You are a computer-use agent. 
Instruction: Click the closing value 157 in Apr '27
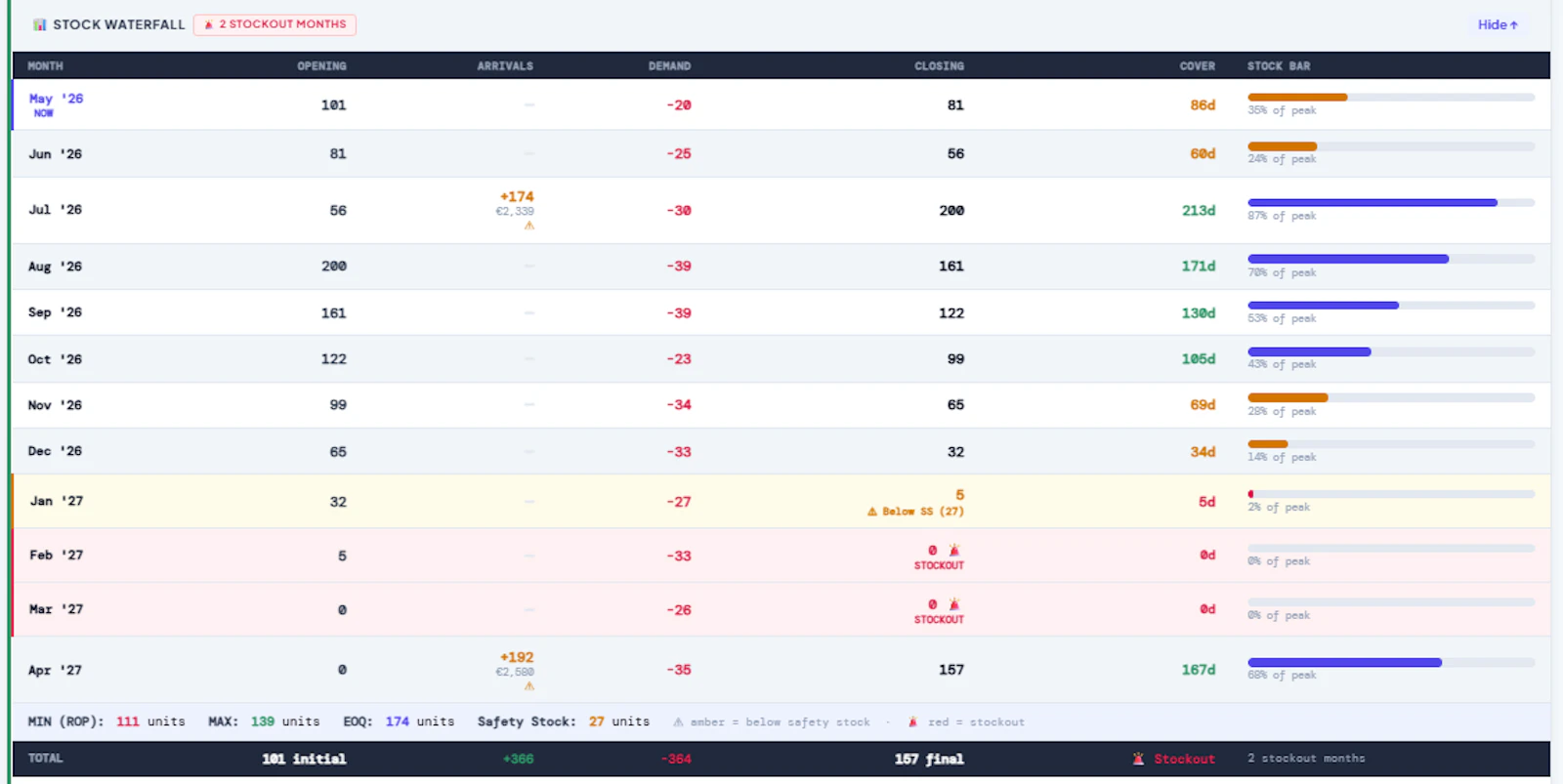coord(951,670)
